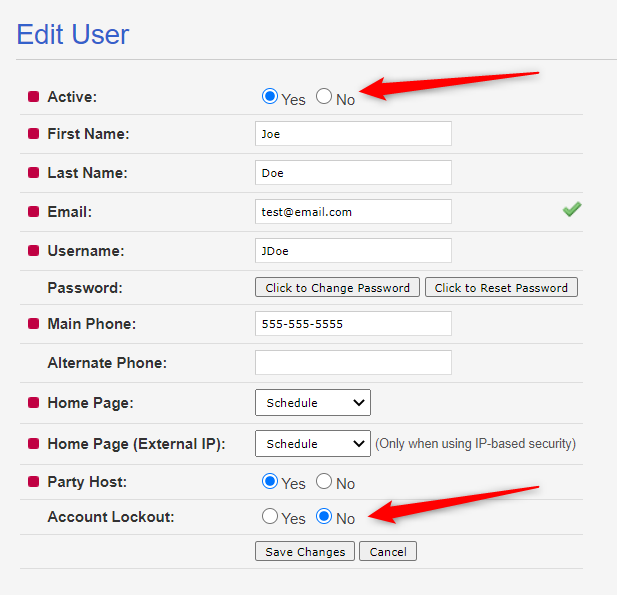
Task: Click the Account Lockout label
Action: coord(111,517)
